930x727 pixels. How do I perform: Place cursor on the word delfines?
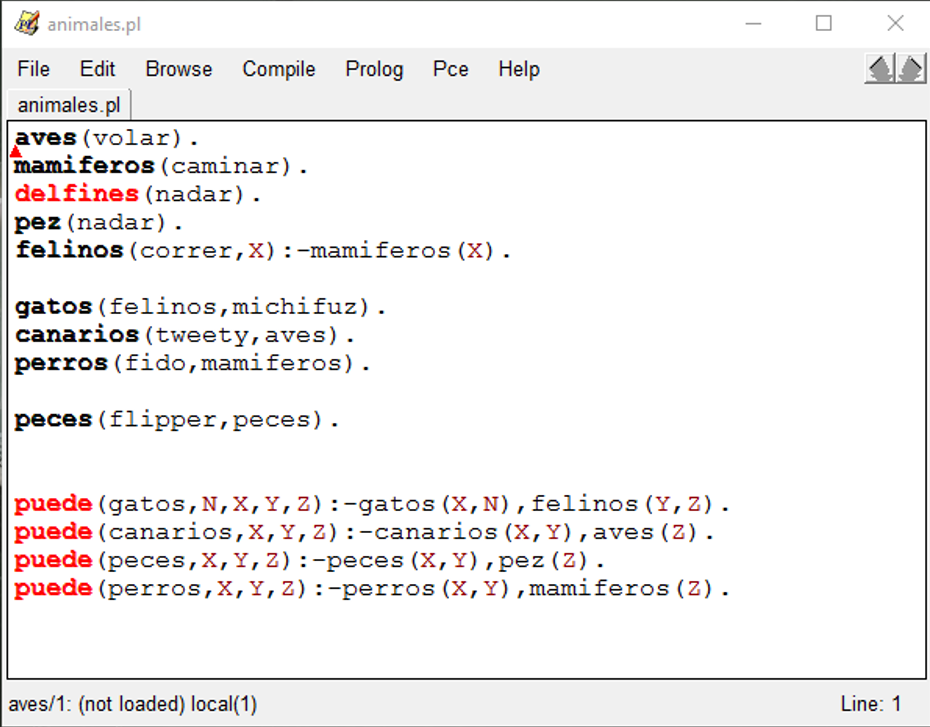coord(75,194)
